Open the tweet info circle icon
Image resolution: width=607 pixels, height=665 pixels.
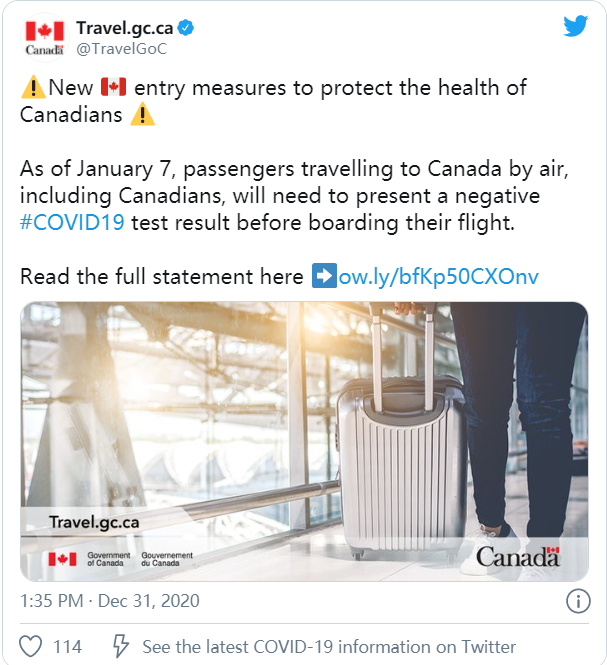tap(577, 601)
